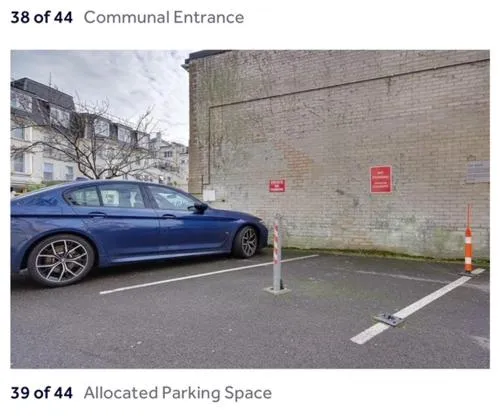Click the orange bollard by the wall

click(x=468, y=240)
